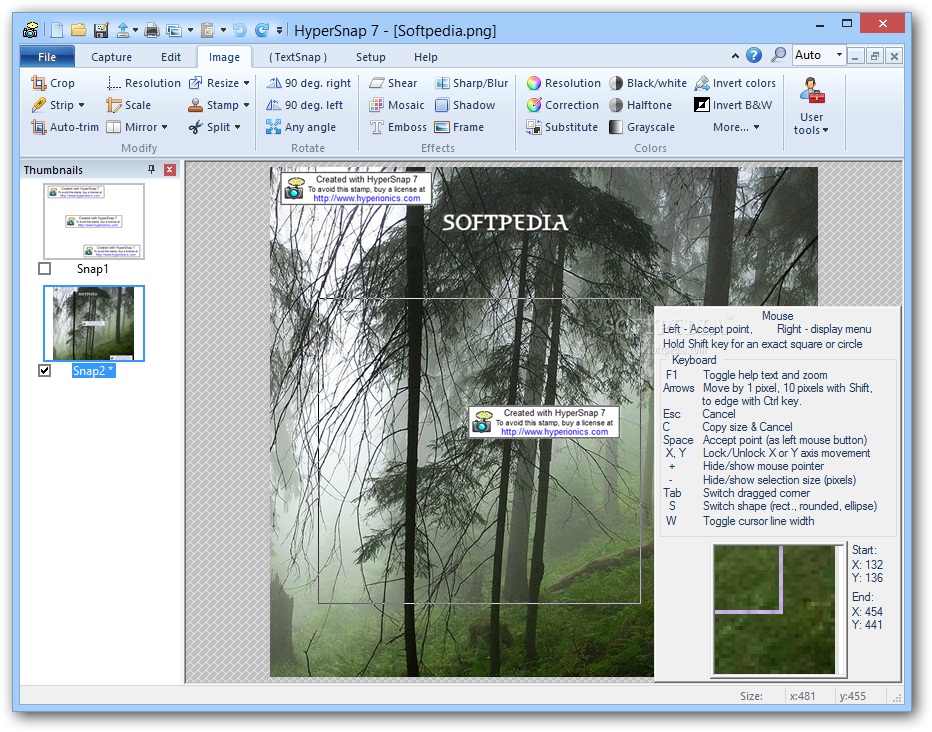The height and width of the screenshot is (732, 932).
Task: Rotate image 90 deg. right
Action: pos(308,83)
